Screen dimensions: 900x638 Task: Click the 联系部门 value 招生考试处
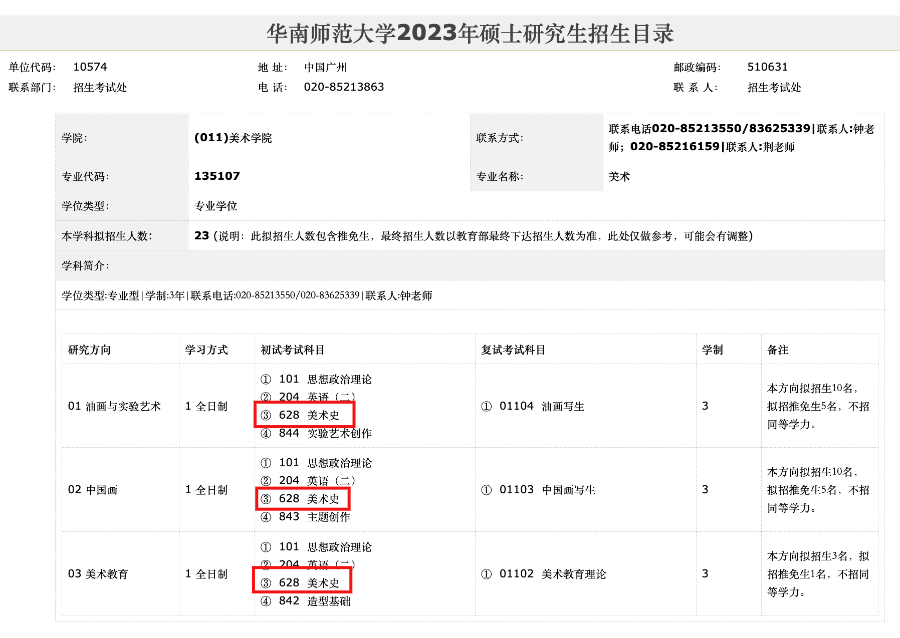coord(100,87)
